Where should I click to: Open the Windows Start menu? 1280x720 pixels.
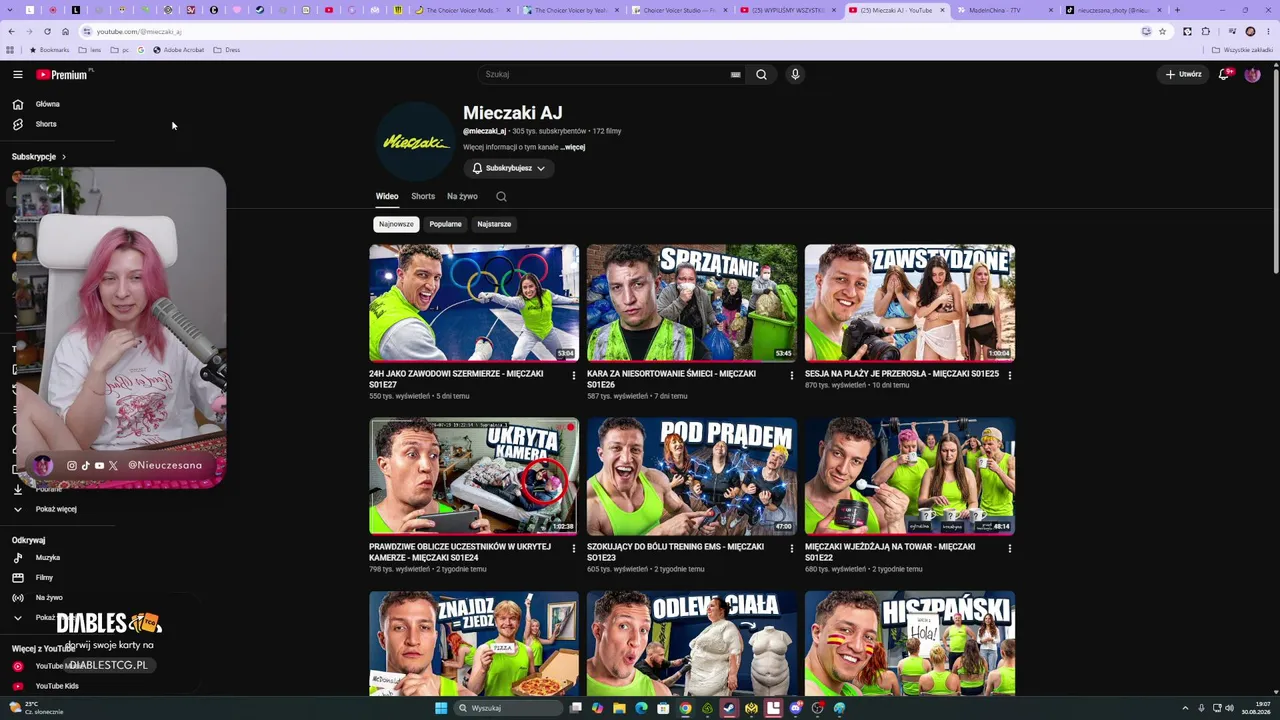(441, 708)
